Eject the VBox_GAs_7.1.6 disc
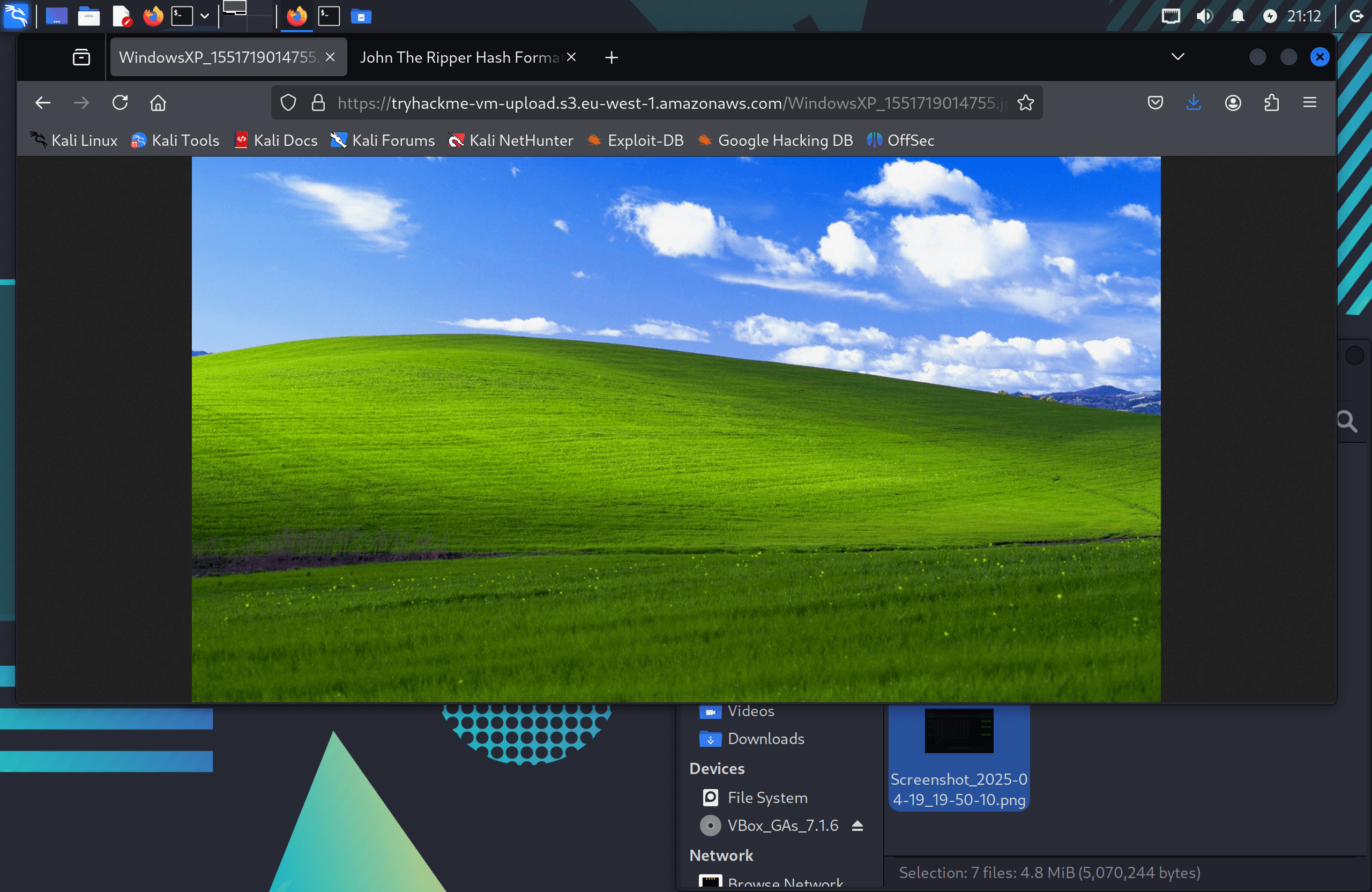The image size is (1372, 892). [857, 826]
